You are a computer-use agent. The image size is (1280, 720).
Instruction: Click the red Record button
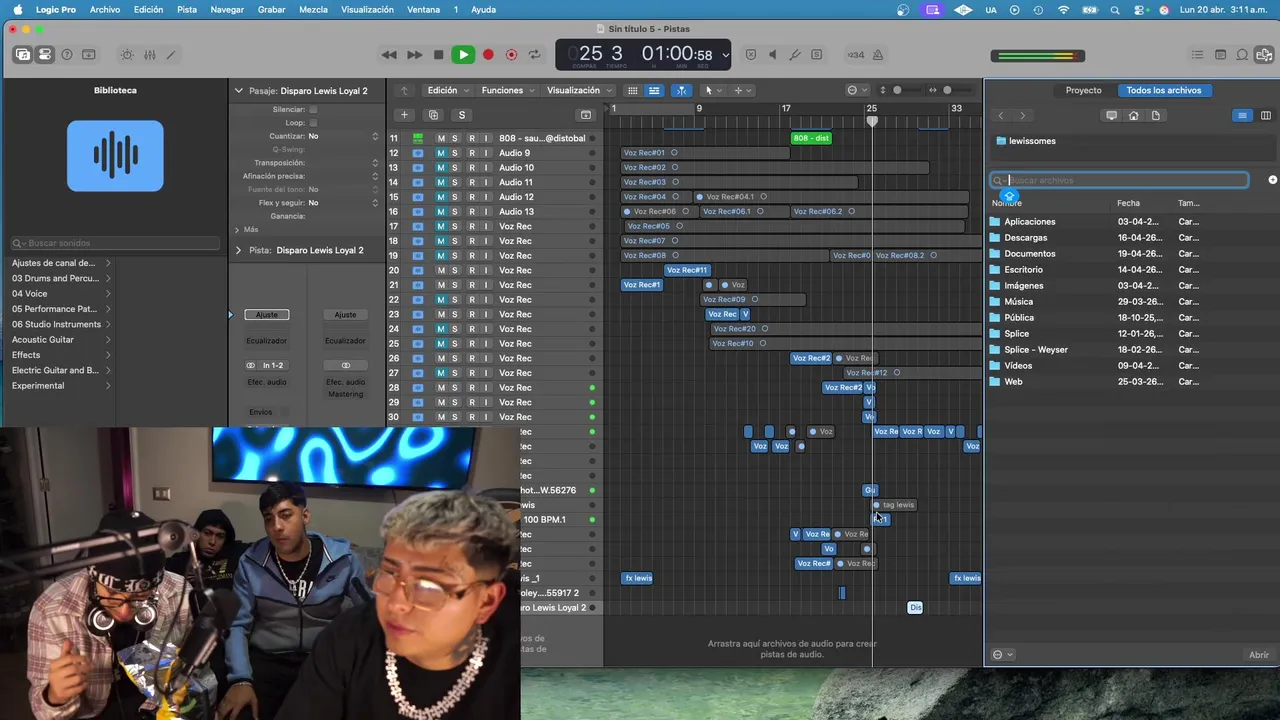(x=488, y=55)
